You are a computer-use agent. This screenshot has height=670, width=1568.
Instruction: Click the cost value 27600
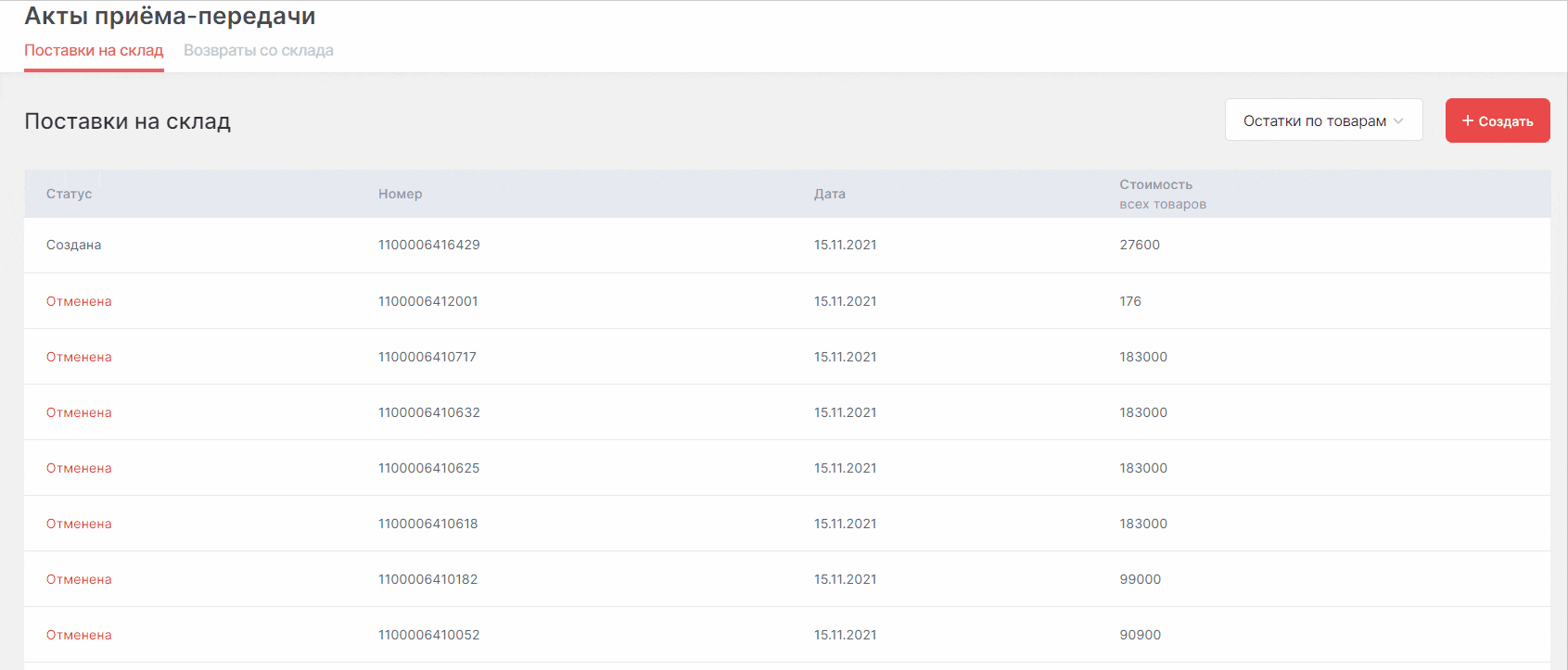click(1140, 245)
